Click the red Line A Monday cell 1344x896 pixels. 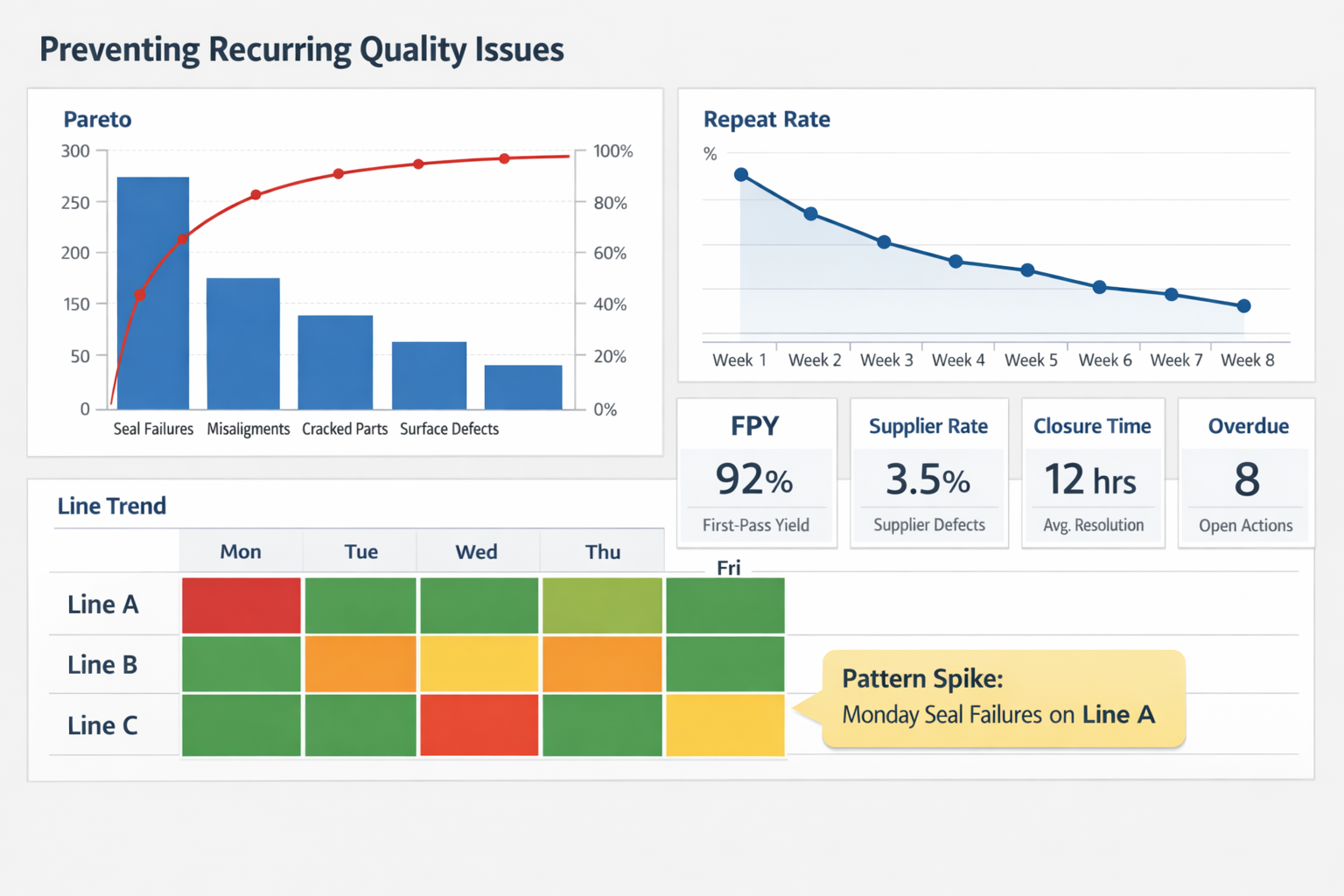pos(241,605)
